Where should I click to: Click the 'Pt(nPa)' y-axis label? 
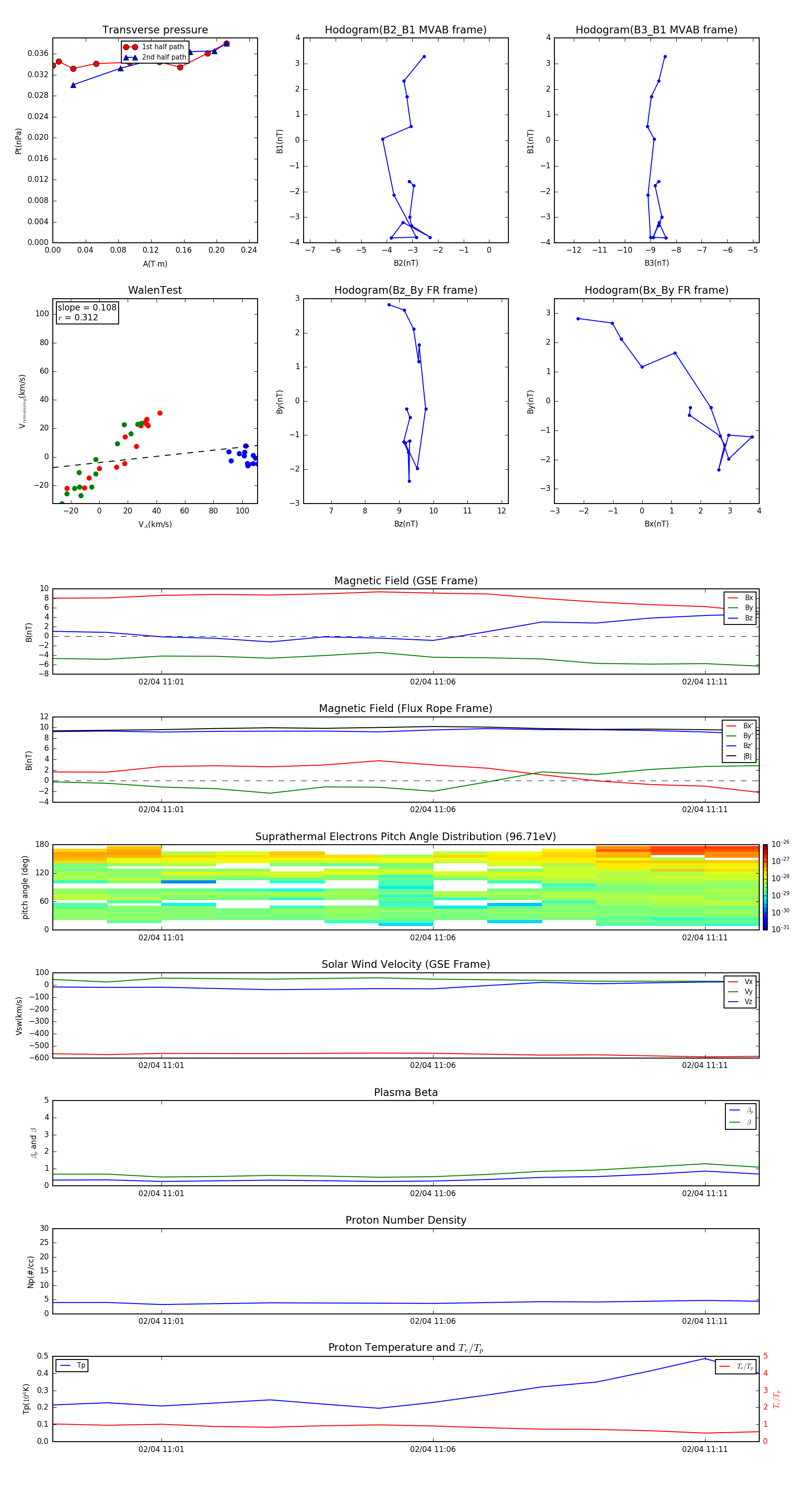[18, 140]
